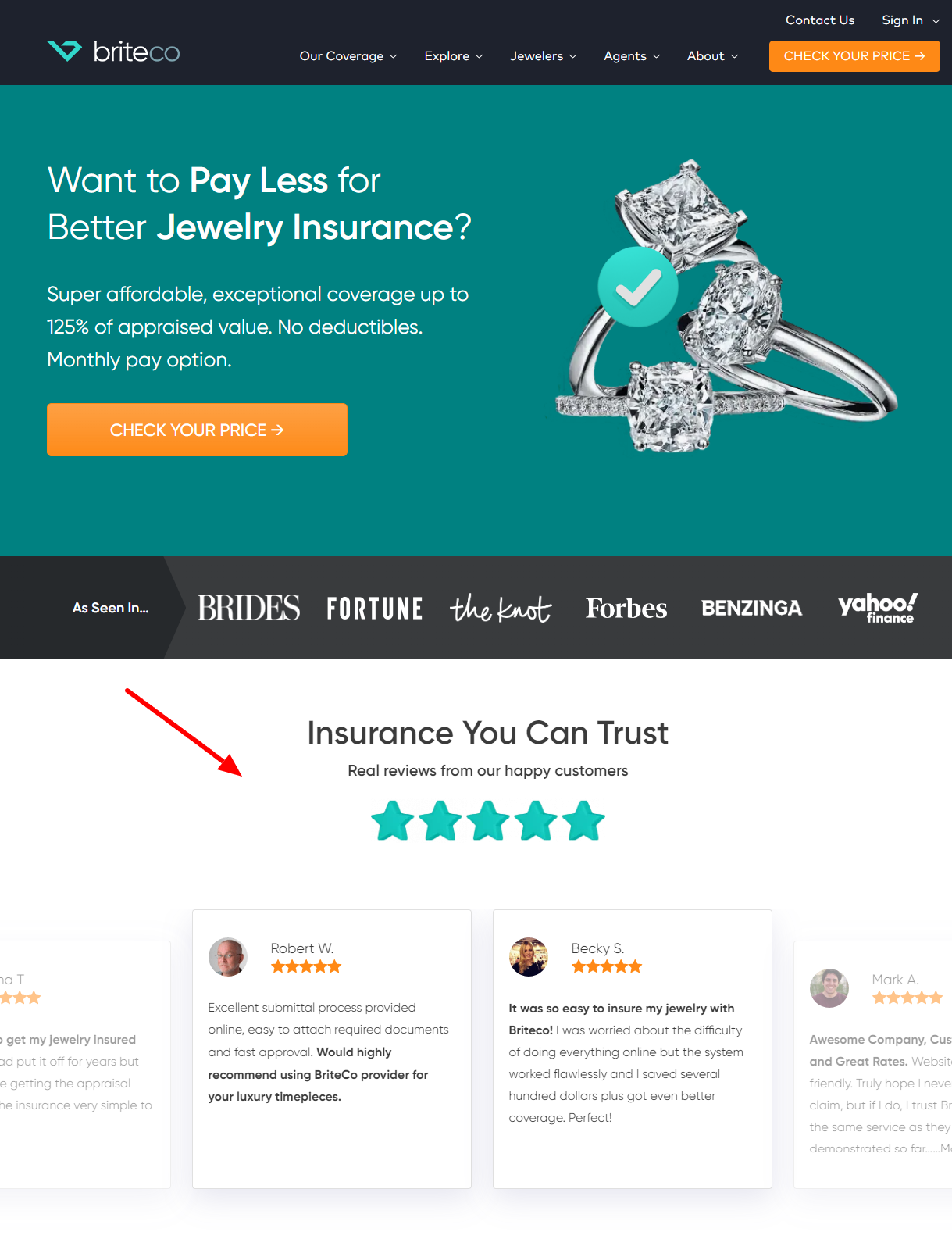Click the large hero Check Your Price button
The height and width of the screenshot is (1239, 952).
pos(197,430)
